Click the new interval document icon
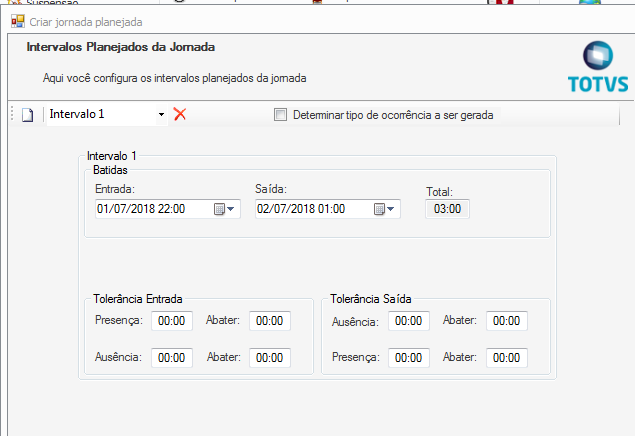Screen dimensions: 635x436 tap(28, 115)
